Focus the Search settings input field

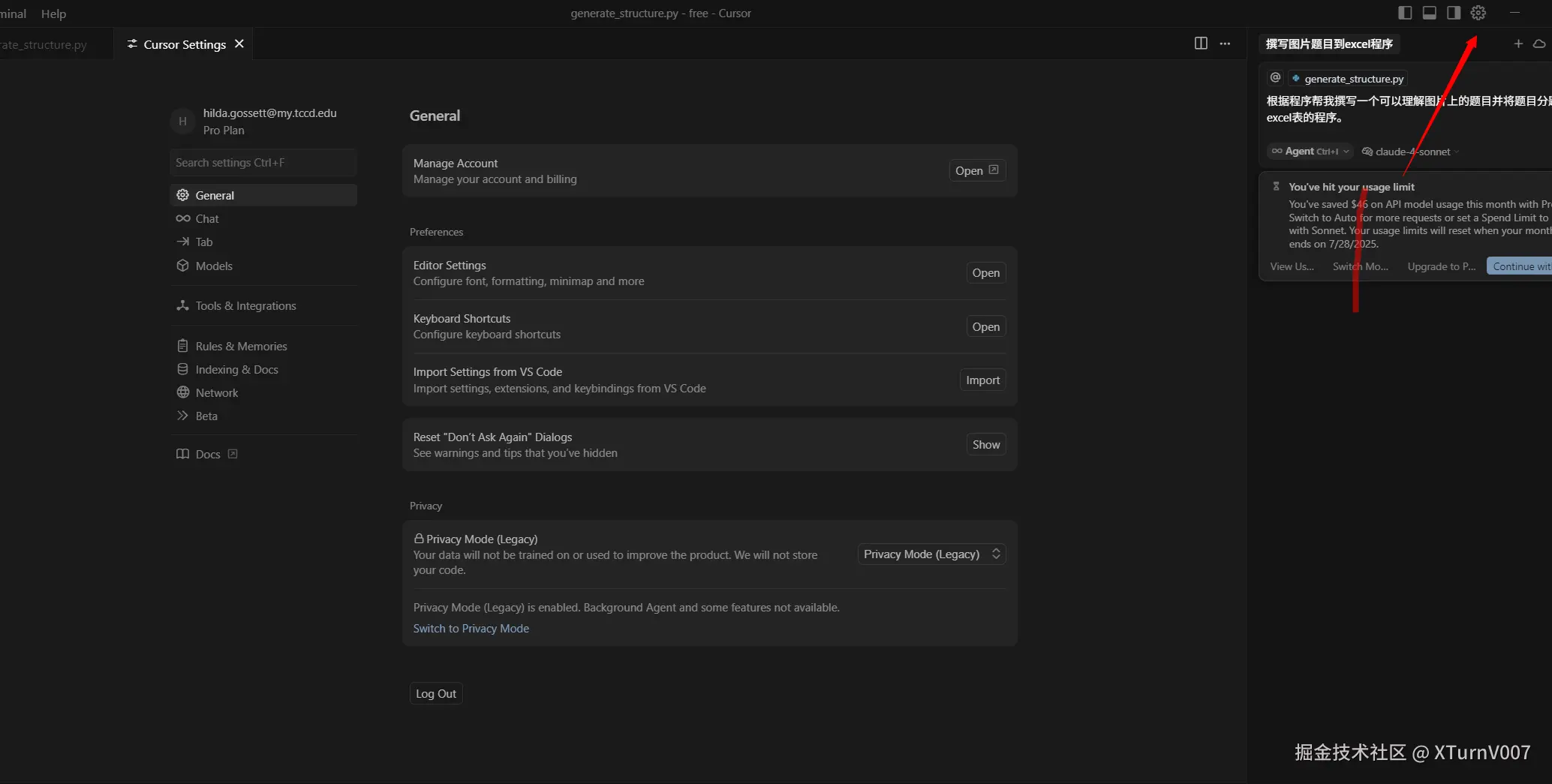(x=263, y=162)
